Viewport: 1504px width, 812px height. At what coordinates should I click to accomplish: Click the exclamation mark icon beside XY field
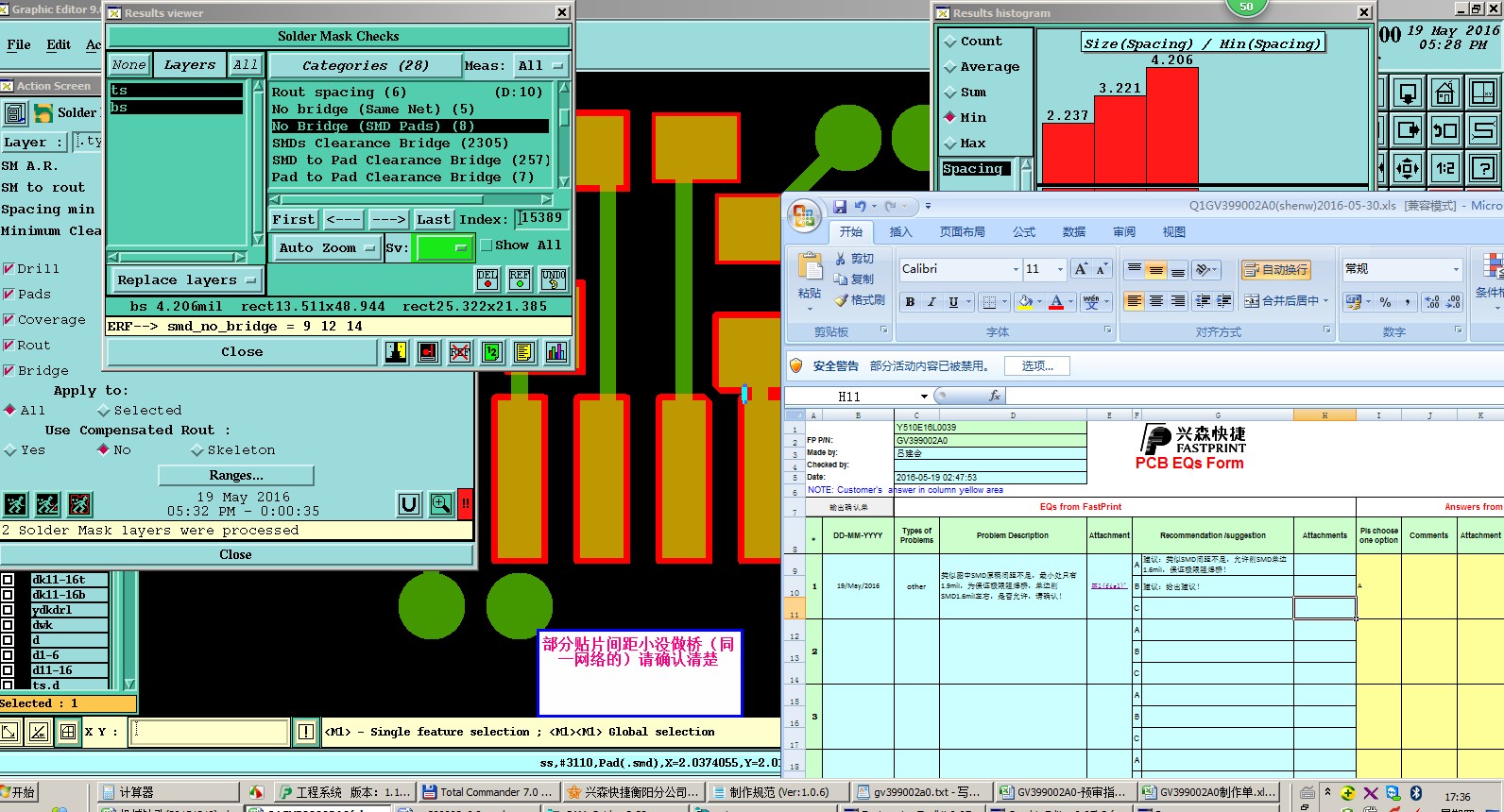click(x=306, y=731)
